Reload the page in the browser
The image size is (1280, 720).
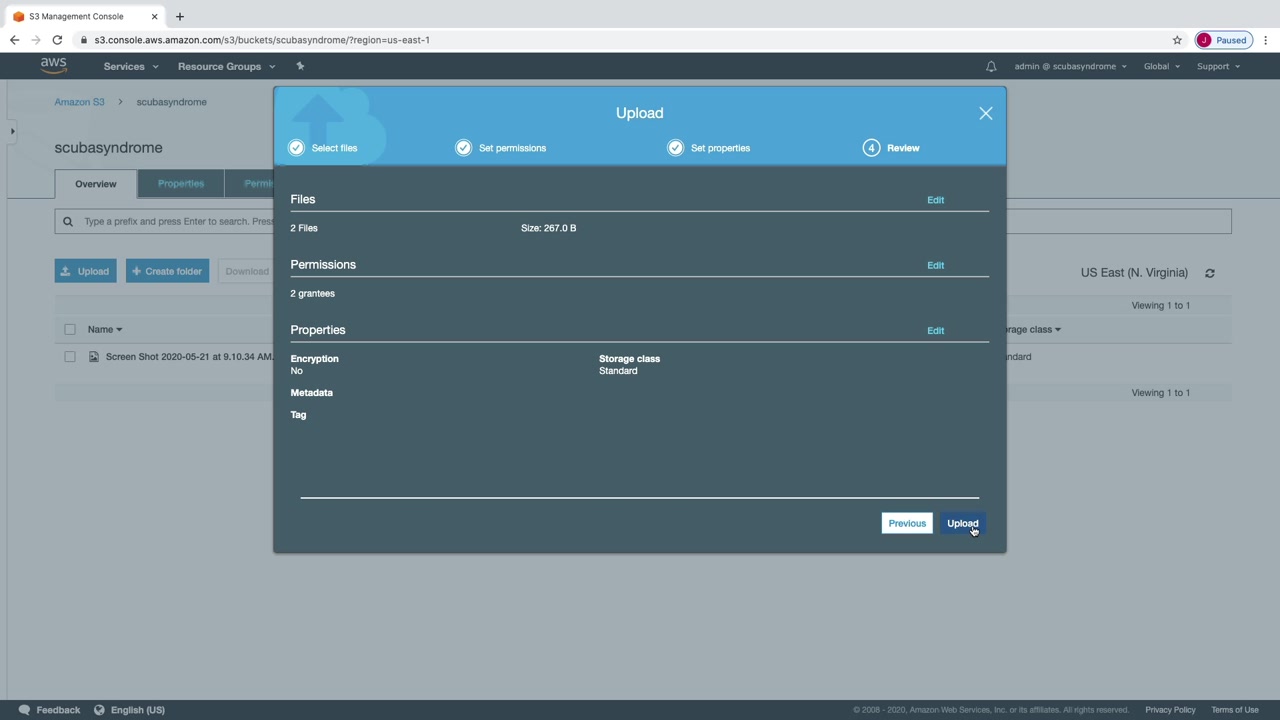pyautogui.click(x=57, y=40)
